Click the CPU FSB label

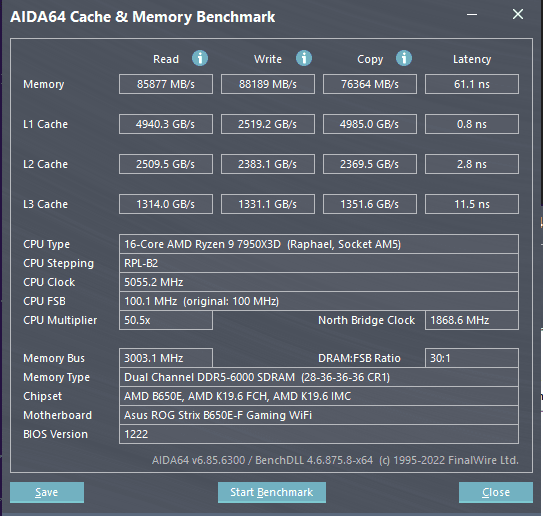point(44,301)
